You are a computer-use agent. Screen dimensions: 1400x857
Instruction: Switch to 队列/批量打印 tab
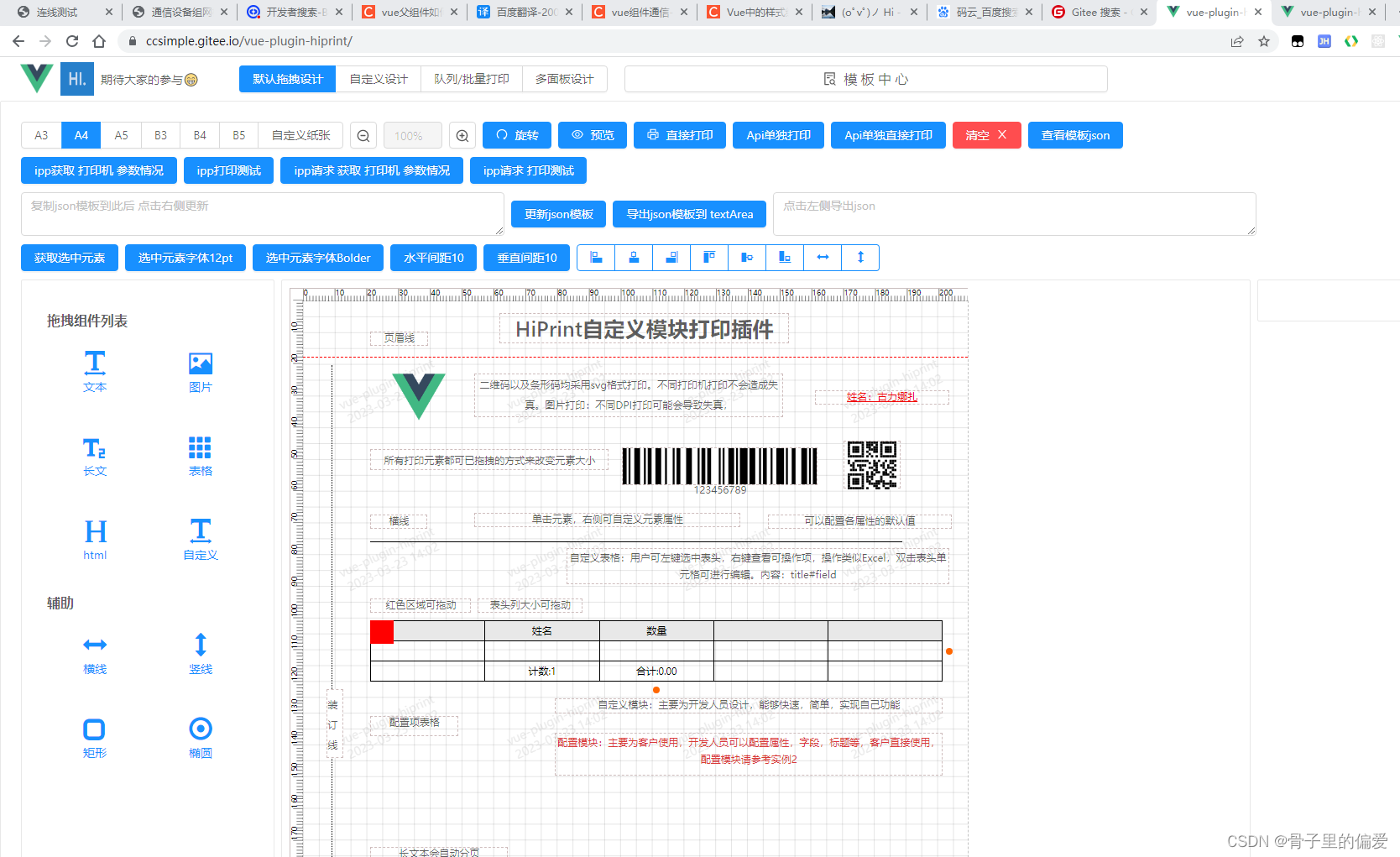pyautogui.click(x=472, y=79)
